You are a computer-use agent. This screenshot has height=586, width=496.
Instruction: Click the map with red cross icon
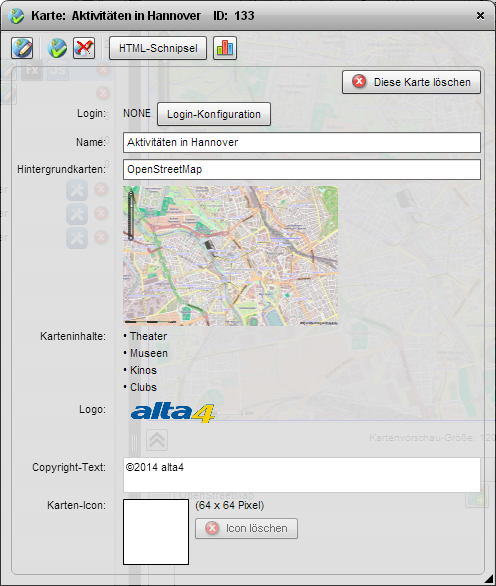point(84,48)
